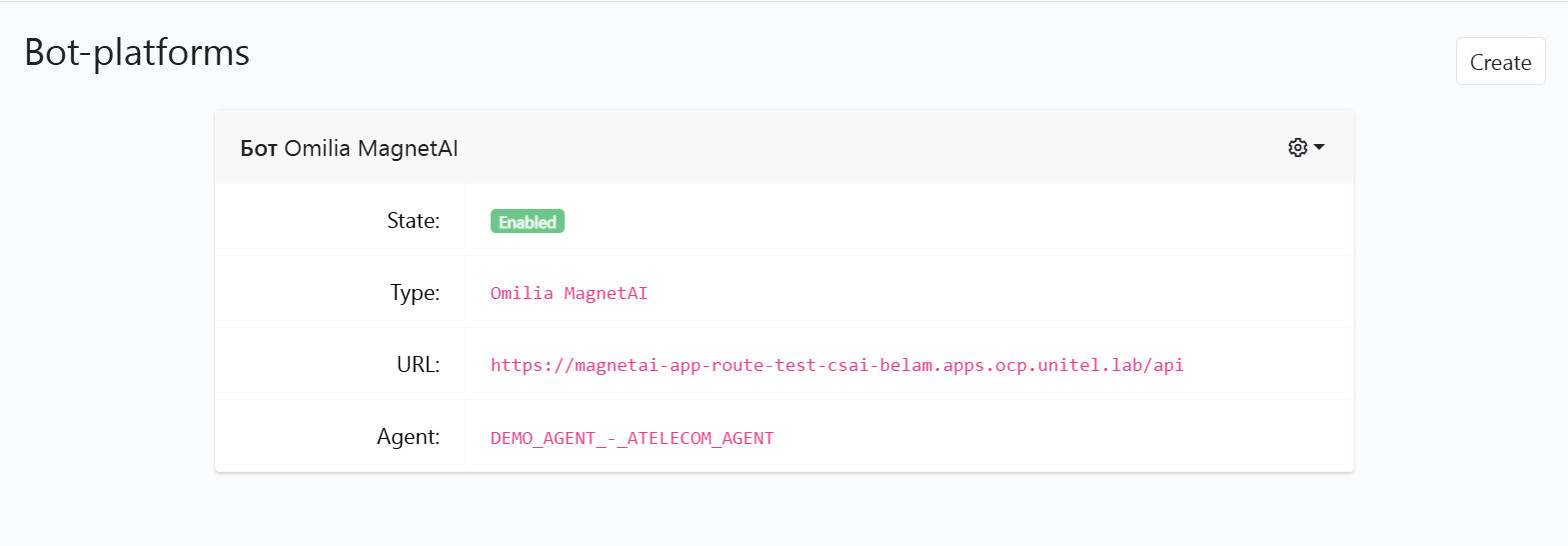Viewport: 1568px width, 546px height.
Task: Click the Bot-platforms page heading
Action: coord(137,52)
